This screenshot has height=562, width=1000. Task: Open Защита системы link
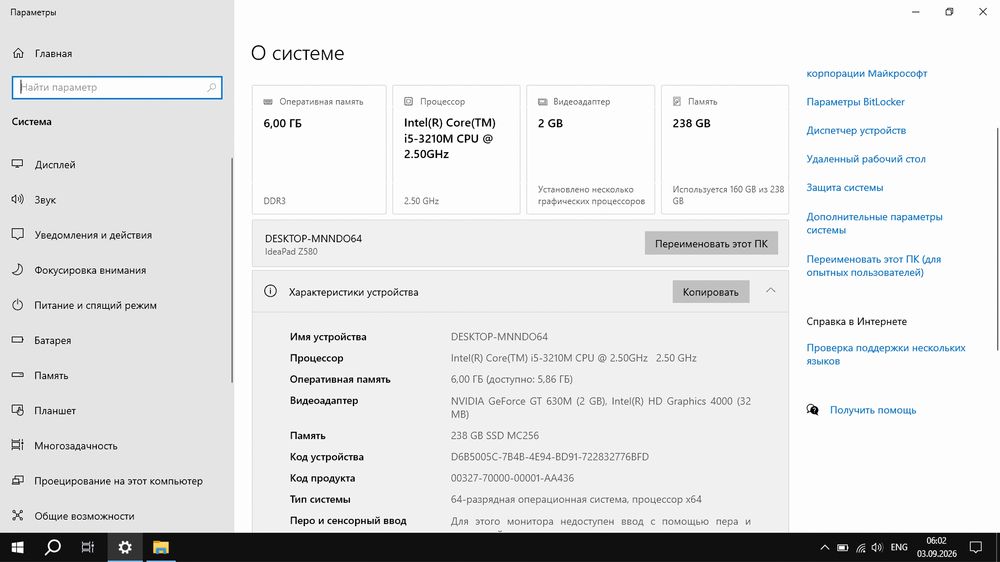coord(844,188)
